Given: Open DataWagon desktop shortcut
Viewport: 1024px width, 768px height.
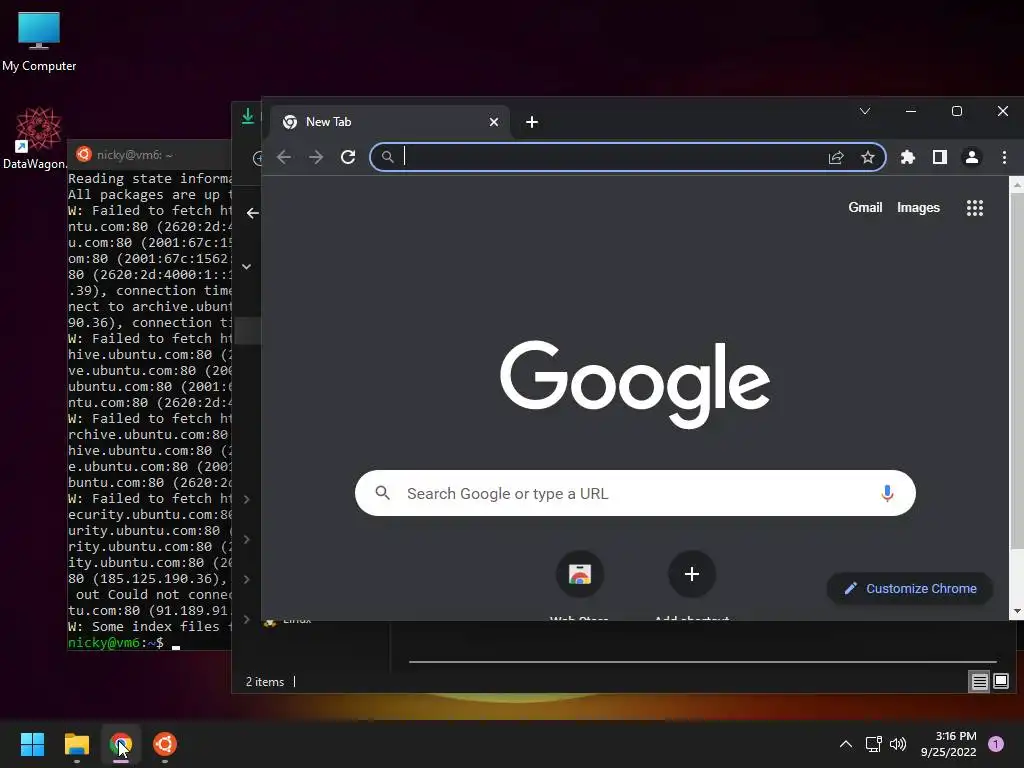Looking at the screenshot, I should (36, 138).
